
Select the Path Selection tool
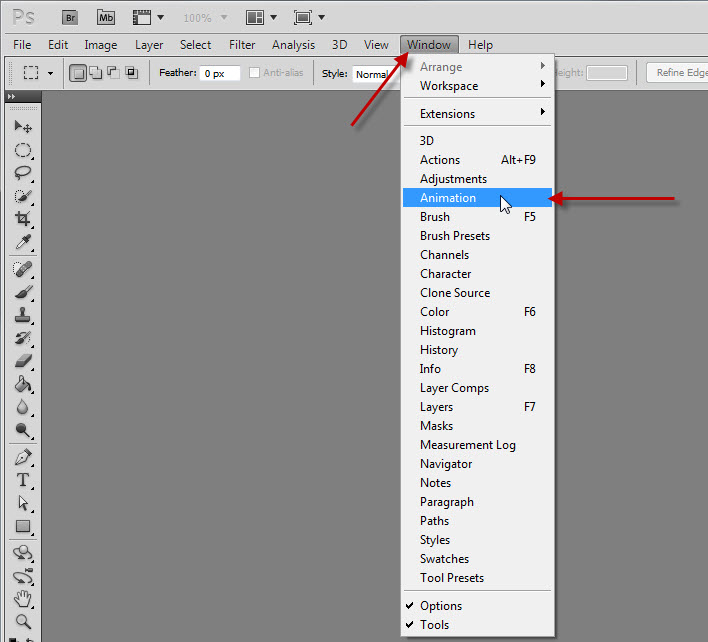(23, 503)
